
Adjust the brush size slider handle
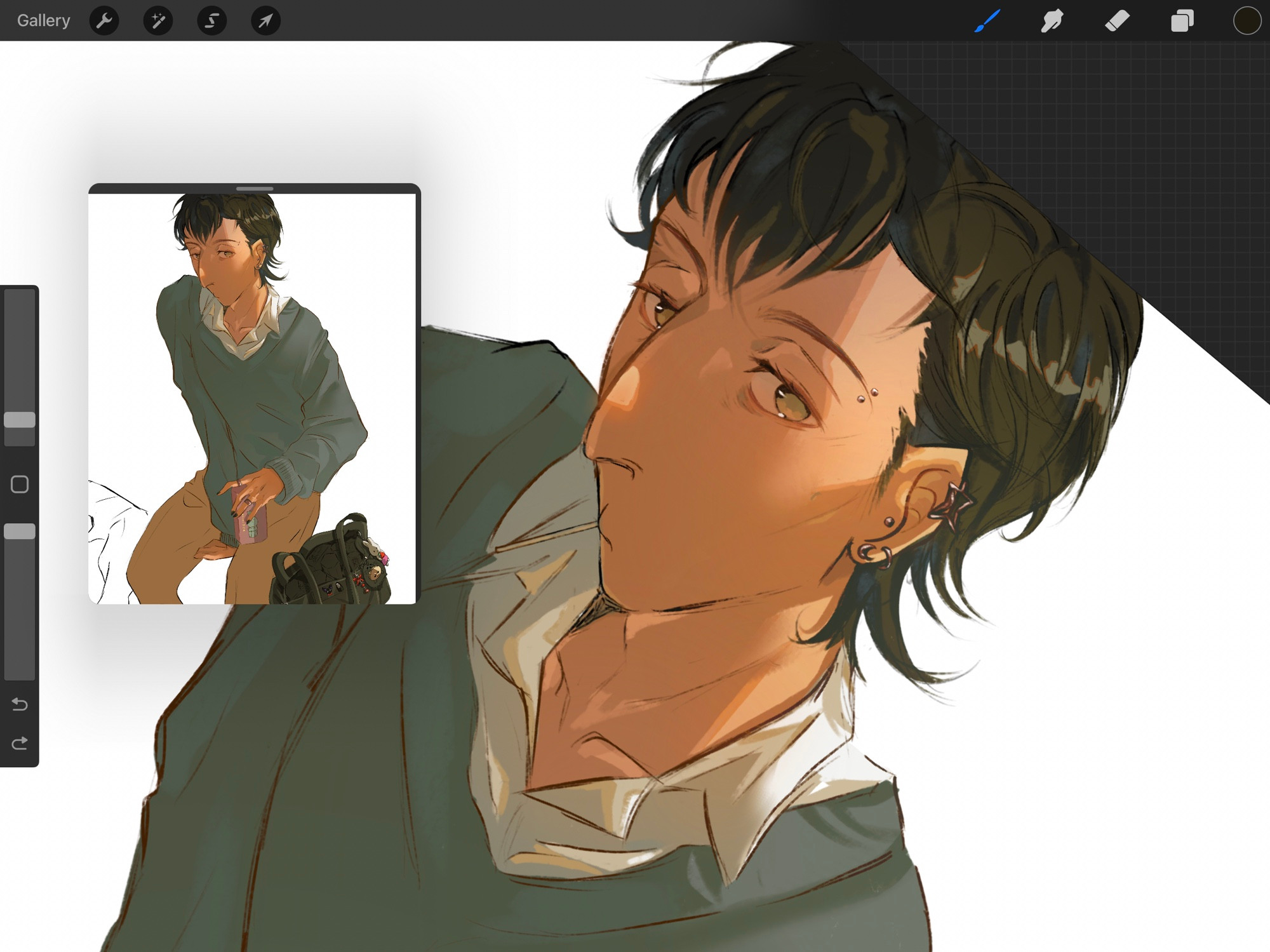click(x=20, y=419)
